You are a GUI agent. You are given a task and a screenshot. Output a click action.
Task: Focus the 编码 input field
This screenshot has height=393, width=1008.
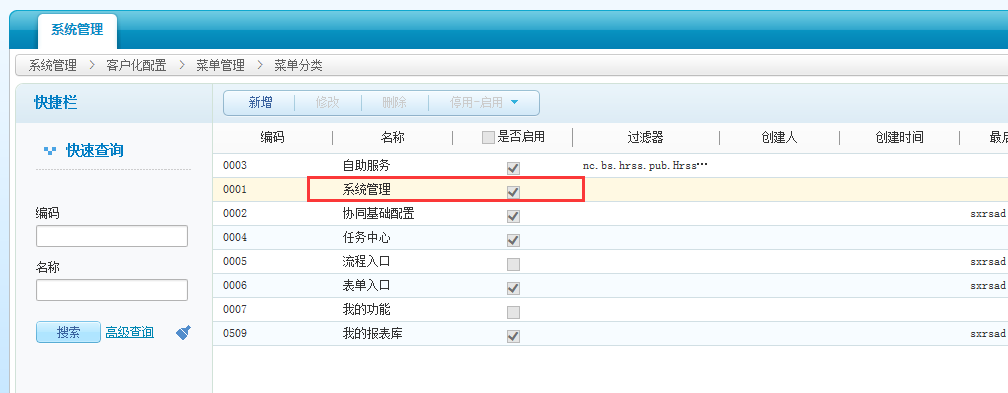click(112, 236)
